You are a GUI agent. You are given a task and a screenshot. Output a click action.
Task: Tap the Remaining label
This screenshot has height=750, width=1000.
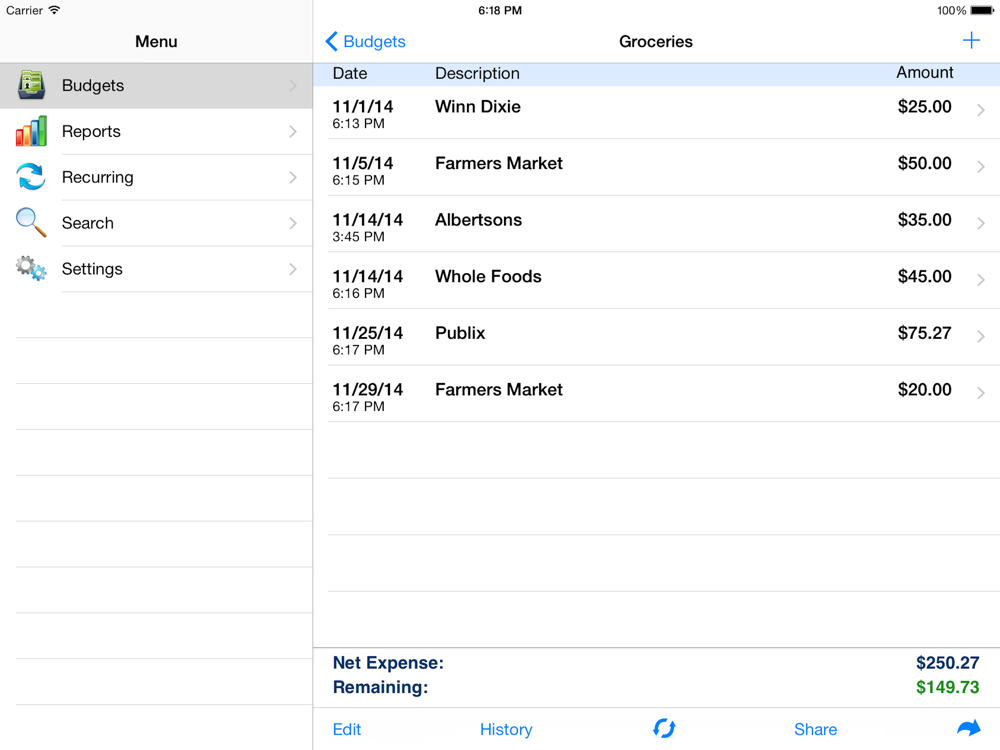[x=380, y=687]
